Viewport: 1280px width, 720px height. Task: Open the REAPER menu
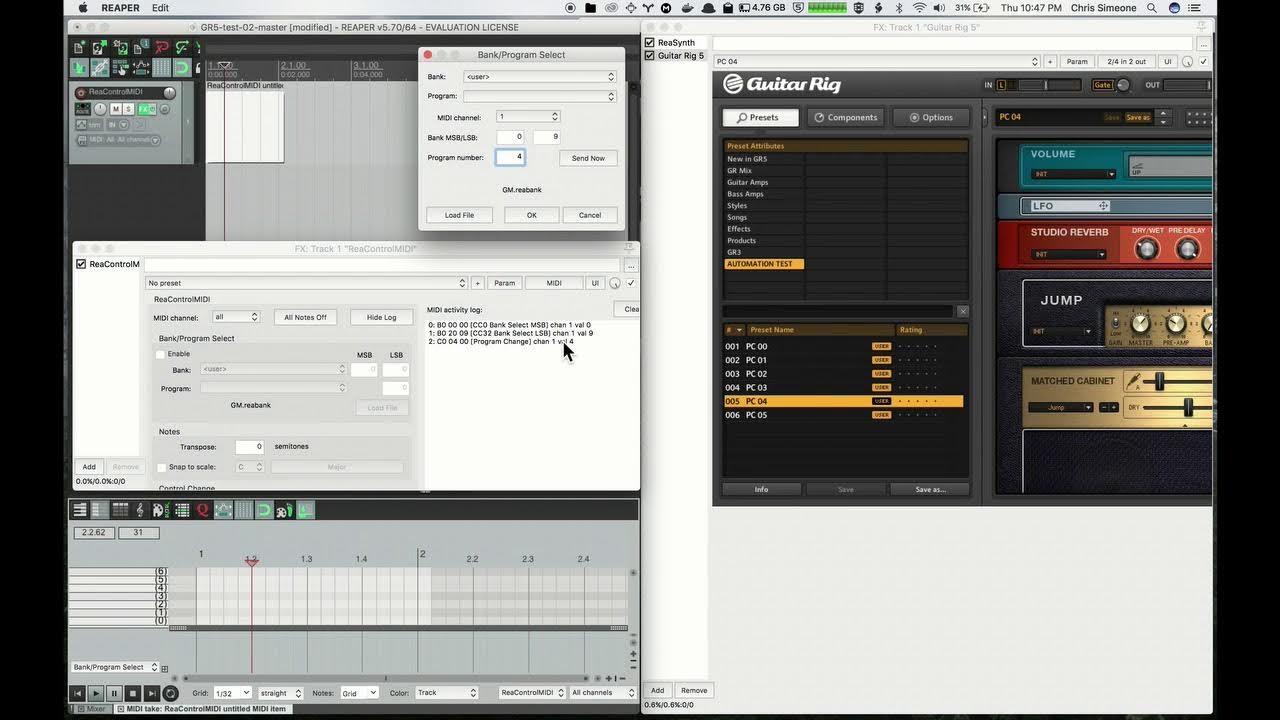click(x=119, y=8)
